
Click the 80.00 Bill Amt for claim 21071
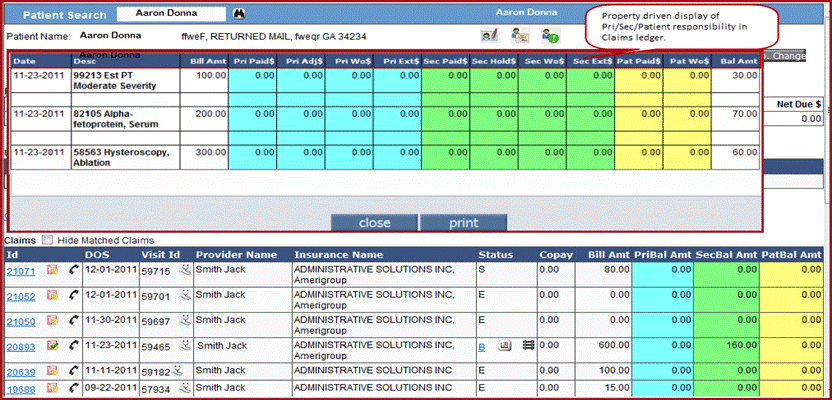(x=618, y=270)
